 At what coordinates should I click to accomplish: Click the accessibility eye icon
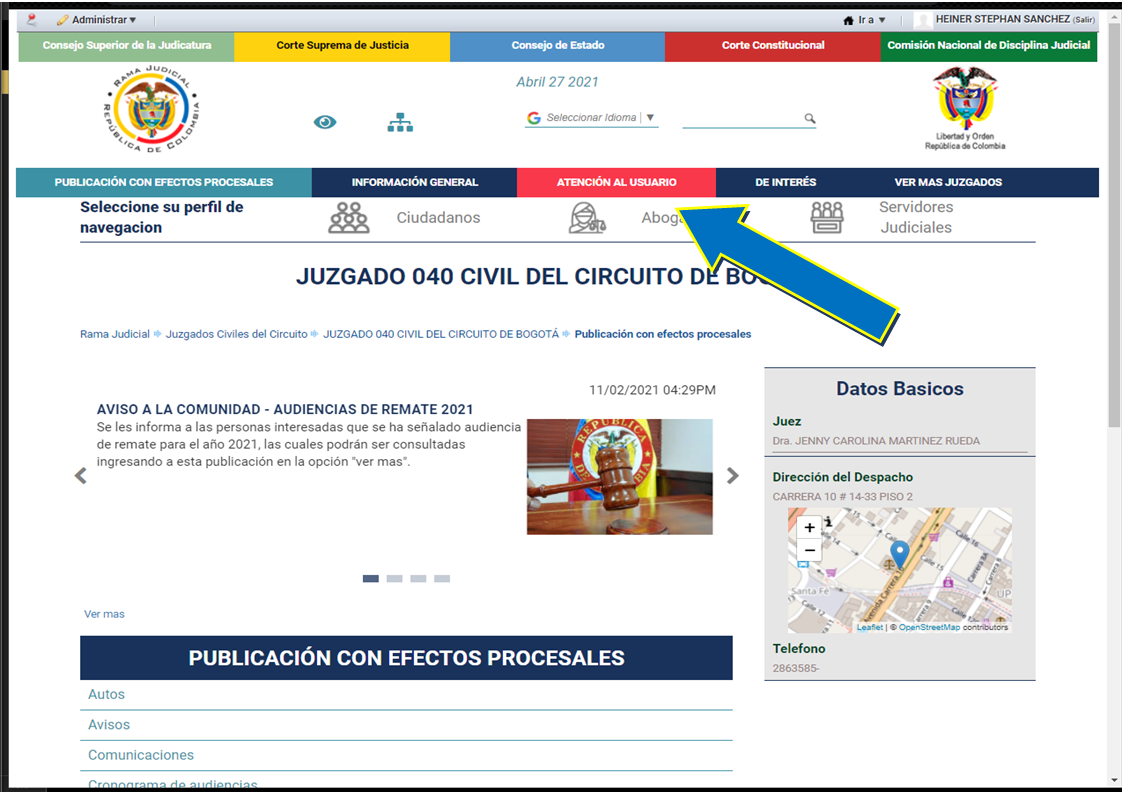click(x=325, y=122)
